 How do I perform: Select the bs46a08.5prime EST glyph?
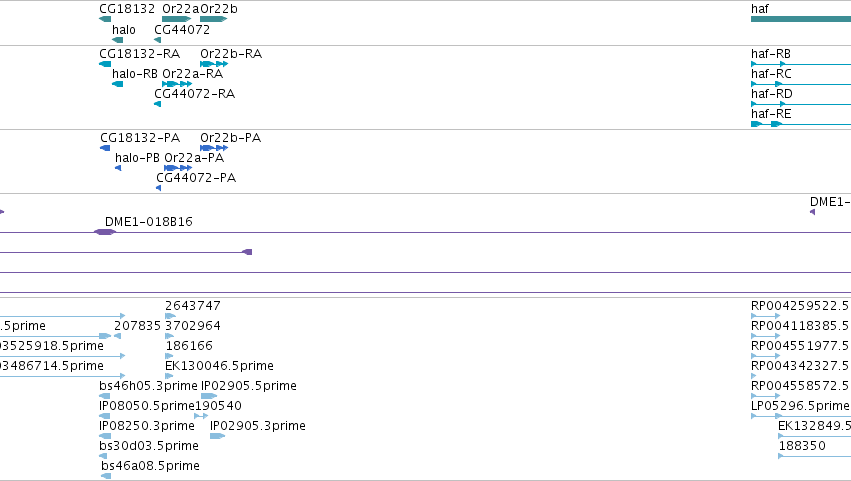click(106, 476)
